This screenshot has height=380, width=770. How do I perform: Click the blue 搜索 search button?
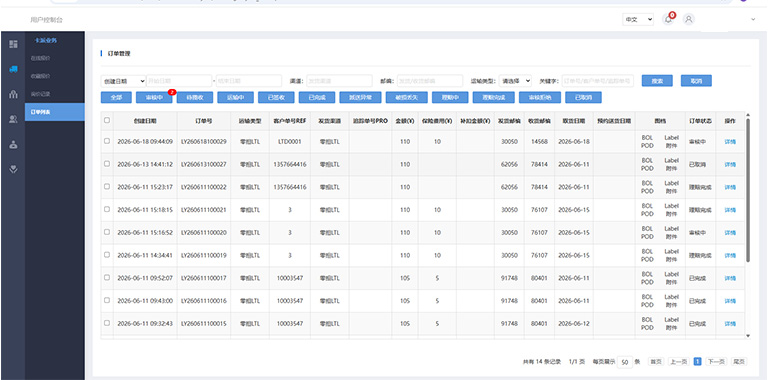click(657, 81)
